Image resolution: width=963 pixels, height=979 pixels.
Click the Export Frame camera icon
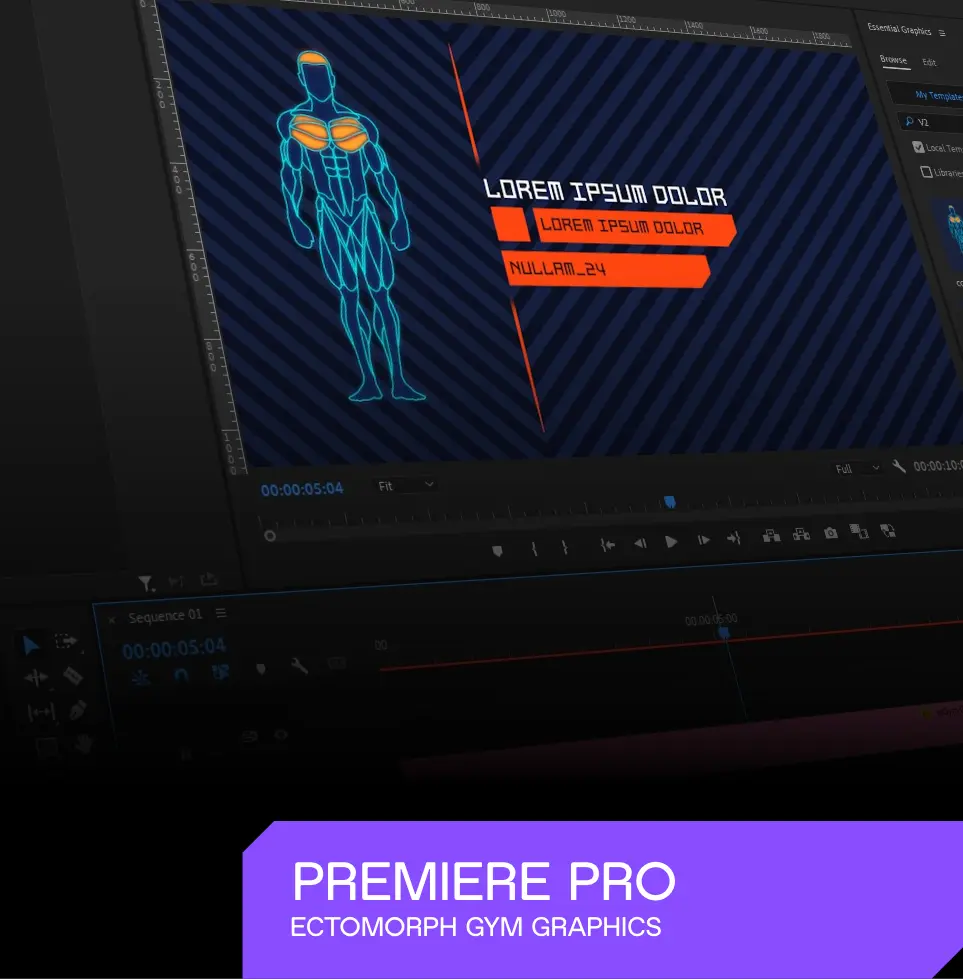(830, 534)
